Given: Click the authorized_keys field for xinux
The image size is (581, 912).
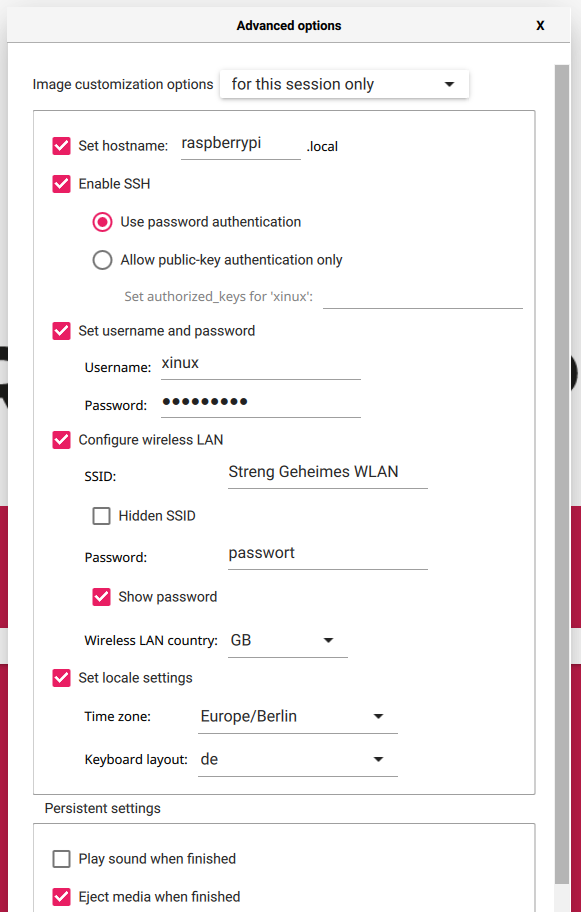Looking at the screenshot, I should 422,296.
